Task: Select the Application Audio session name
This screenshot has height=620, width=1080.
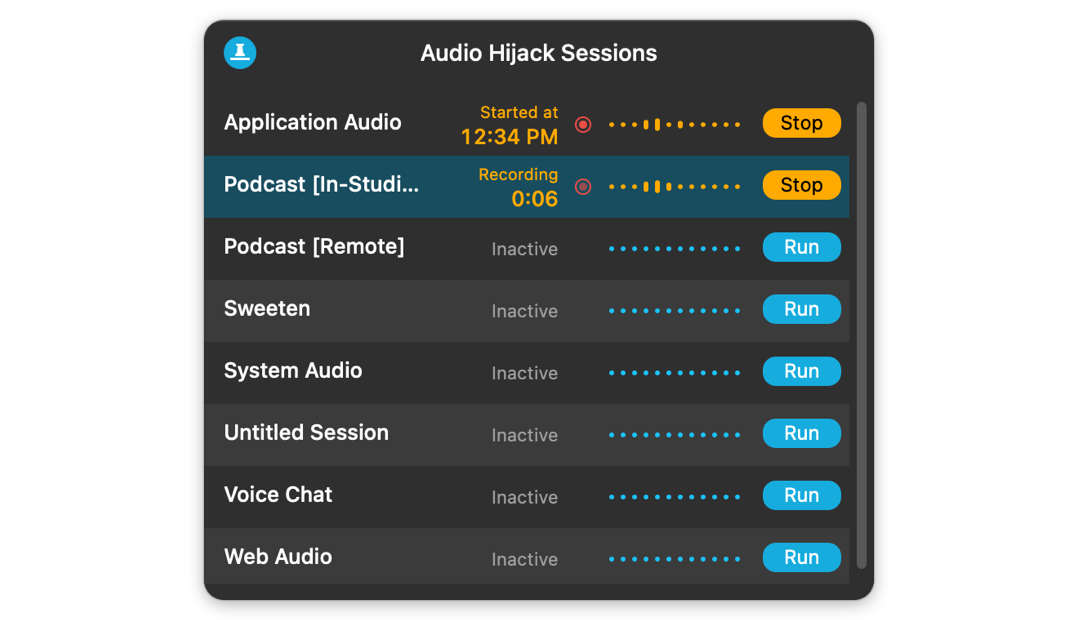Action: point(313,123)
